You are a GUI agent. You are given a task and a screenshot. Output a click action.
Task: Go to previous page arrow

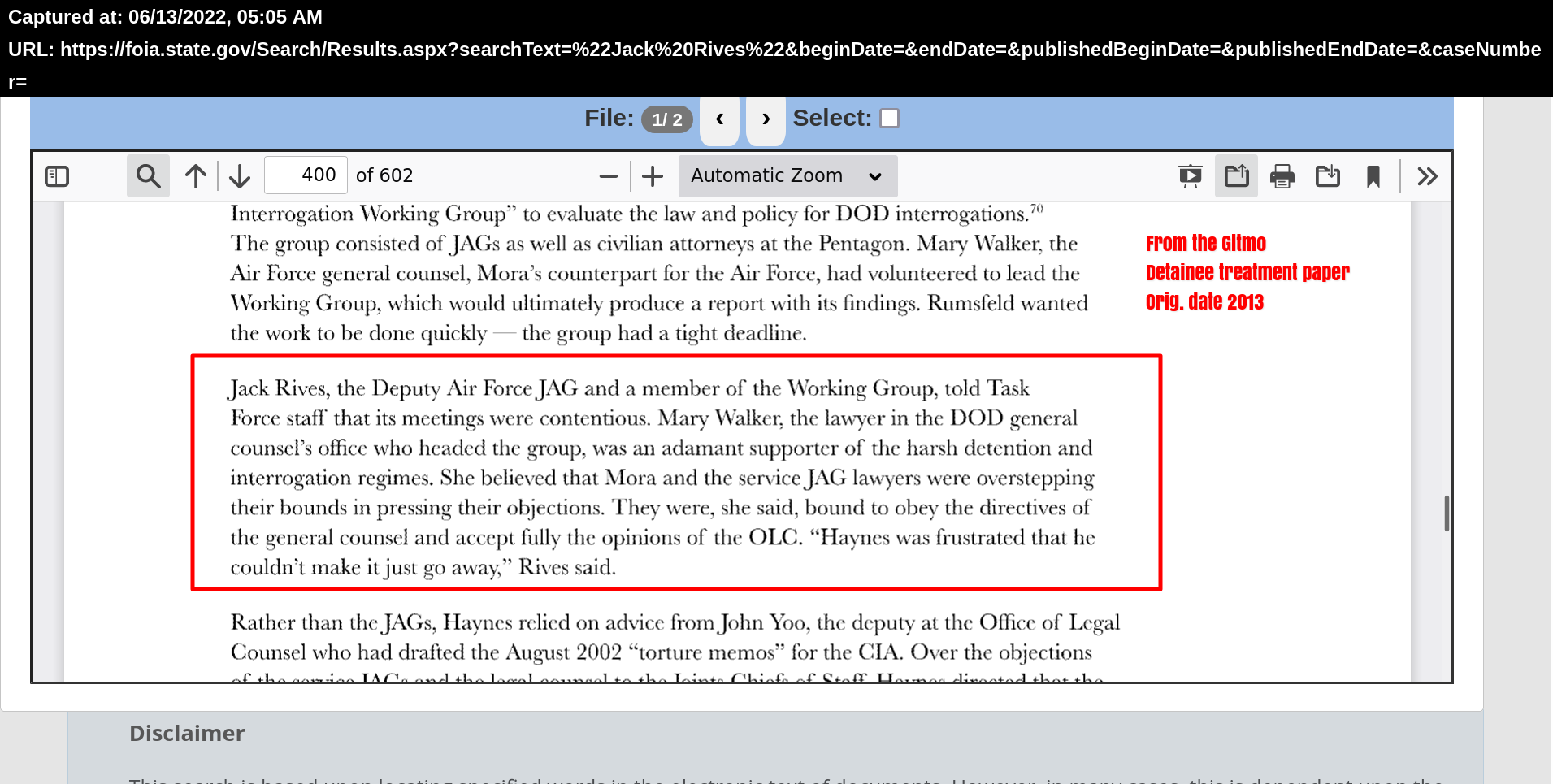pyautogui.click(x=196, y=176)
